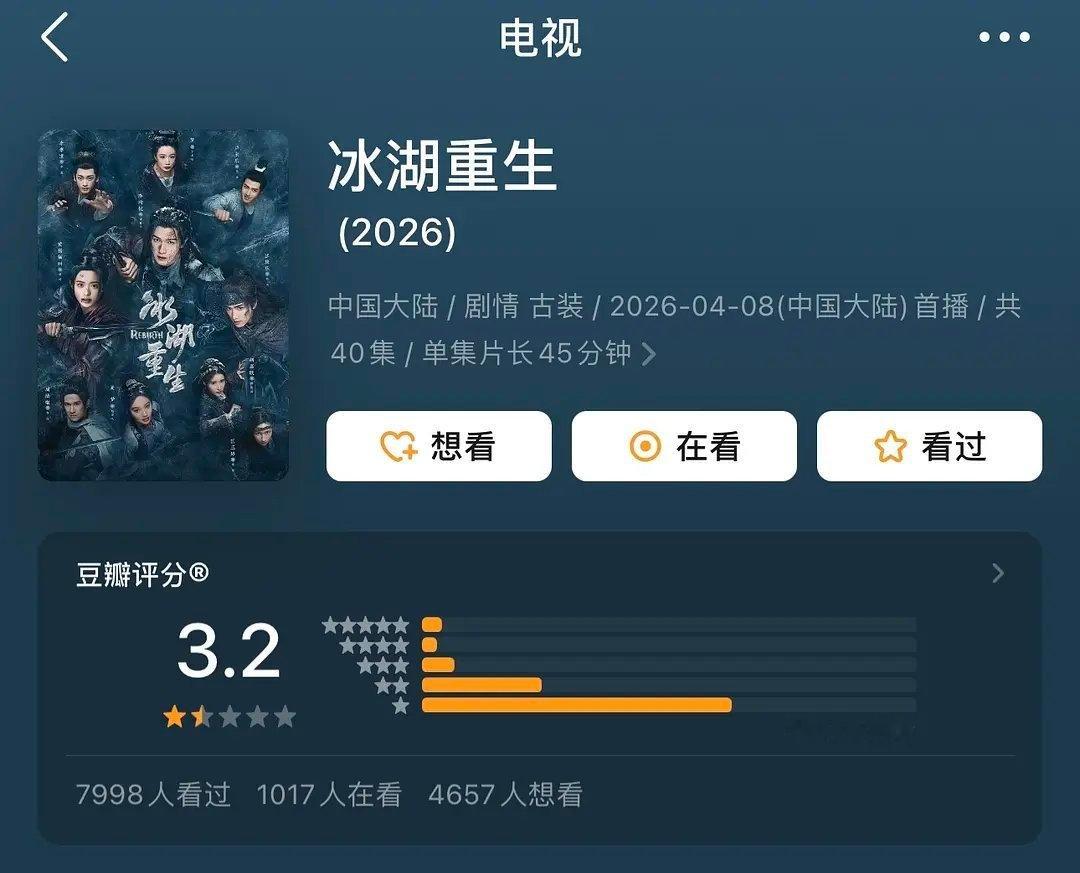This screenshot has width=1080, height=873.
Task: Open the three-dot more options menu
Action: click(x=1004, y=37)
